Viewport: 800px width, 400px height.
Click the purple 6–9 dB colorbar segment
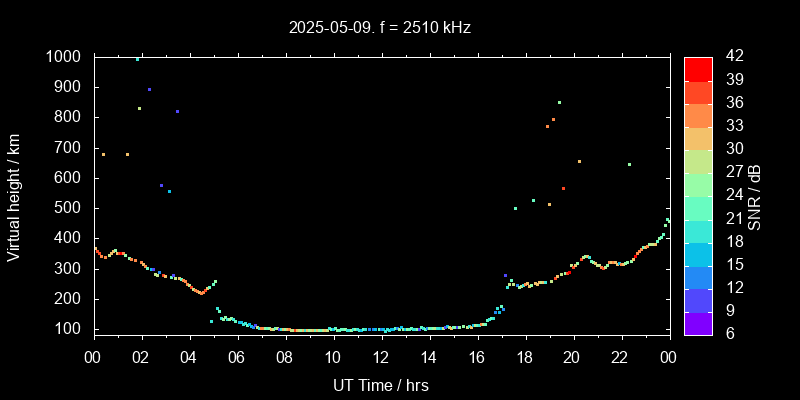(698, 322)
